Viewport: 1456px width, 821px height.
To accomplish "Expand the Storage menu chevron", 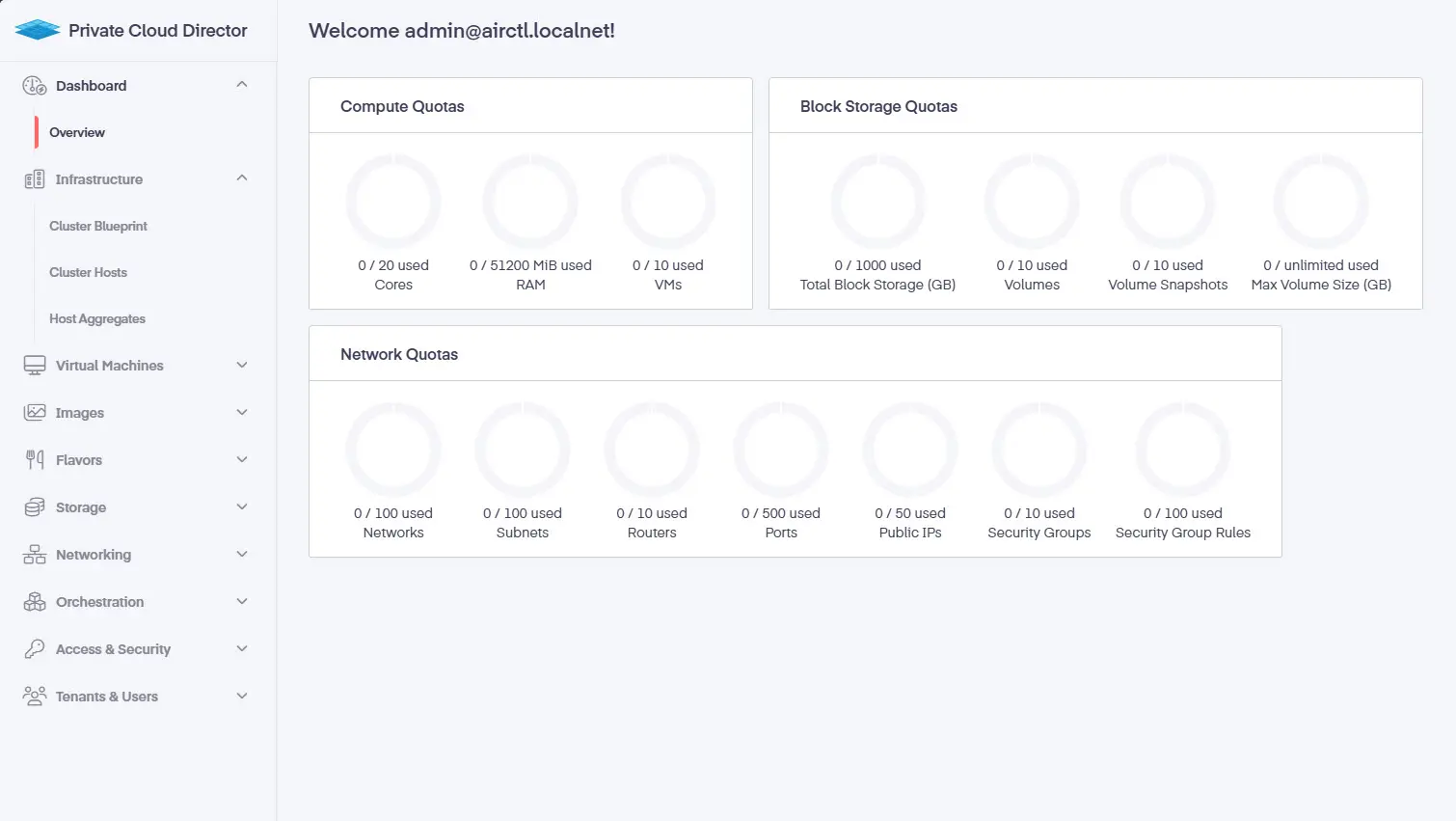I will [x=242, y=506].
